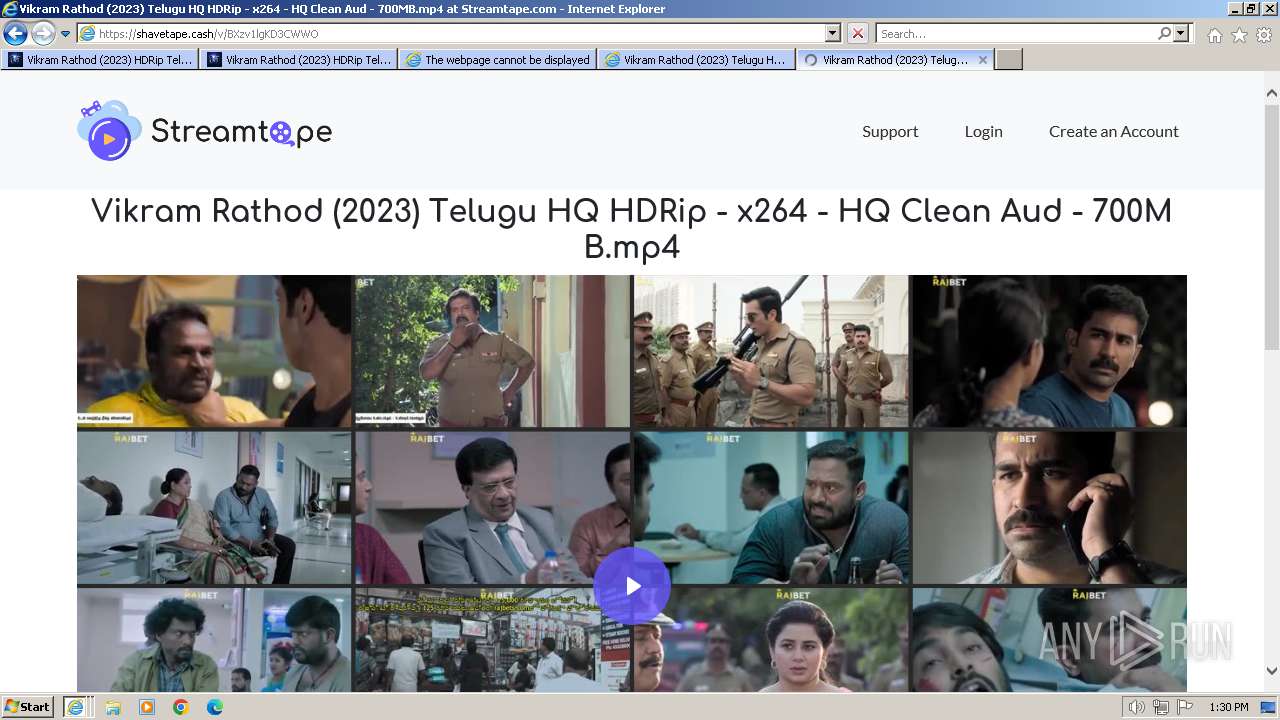The image size is (1280, 720).
Task: Click Internet Explorer taskbar icon
Action: click(75, 707)
